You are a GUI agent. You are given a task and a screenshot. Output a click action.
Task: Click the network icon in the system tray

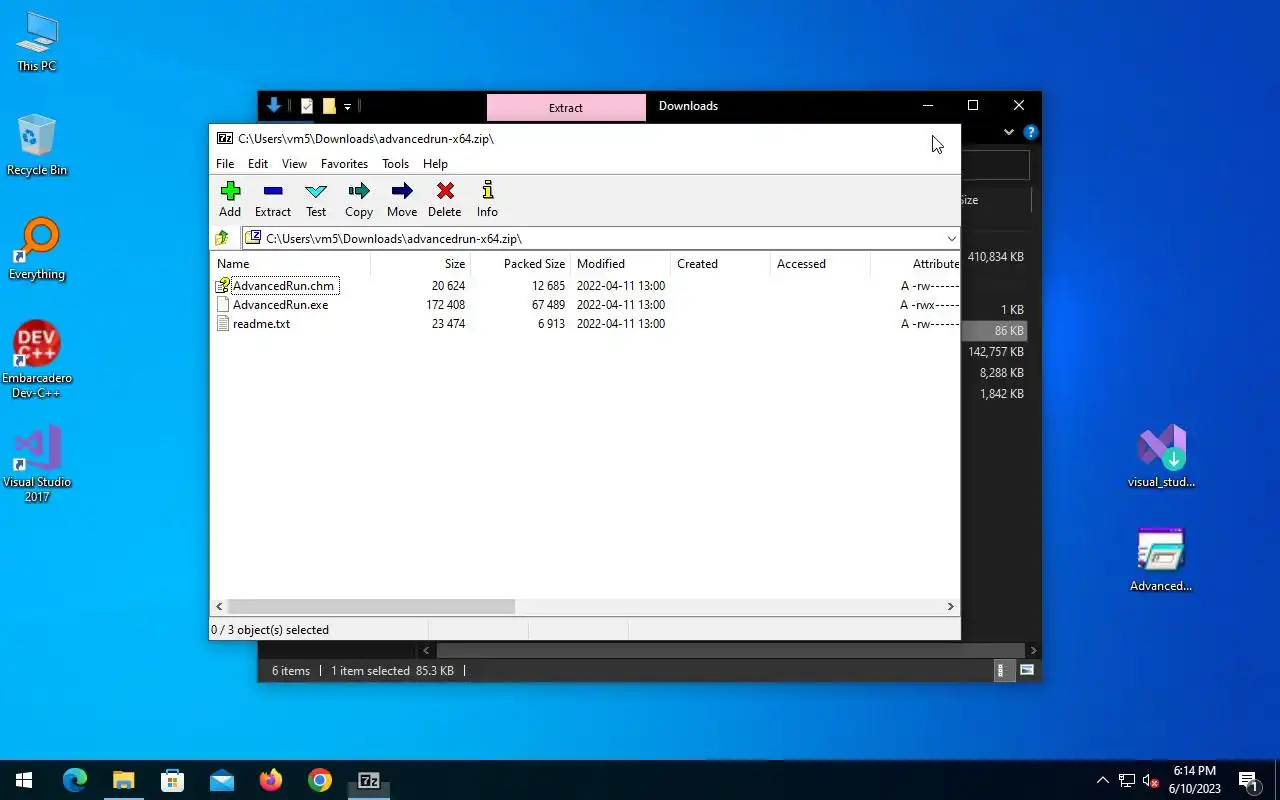(x=1127, y=780)
